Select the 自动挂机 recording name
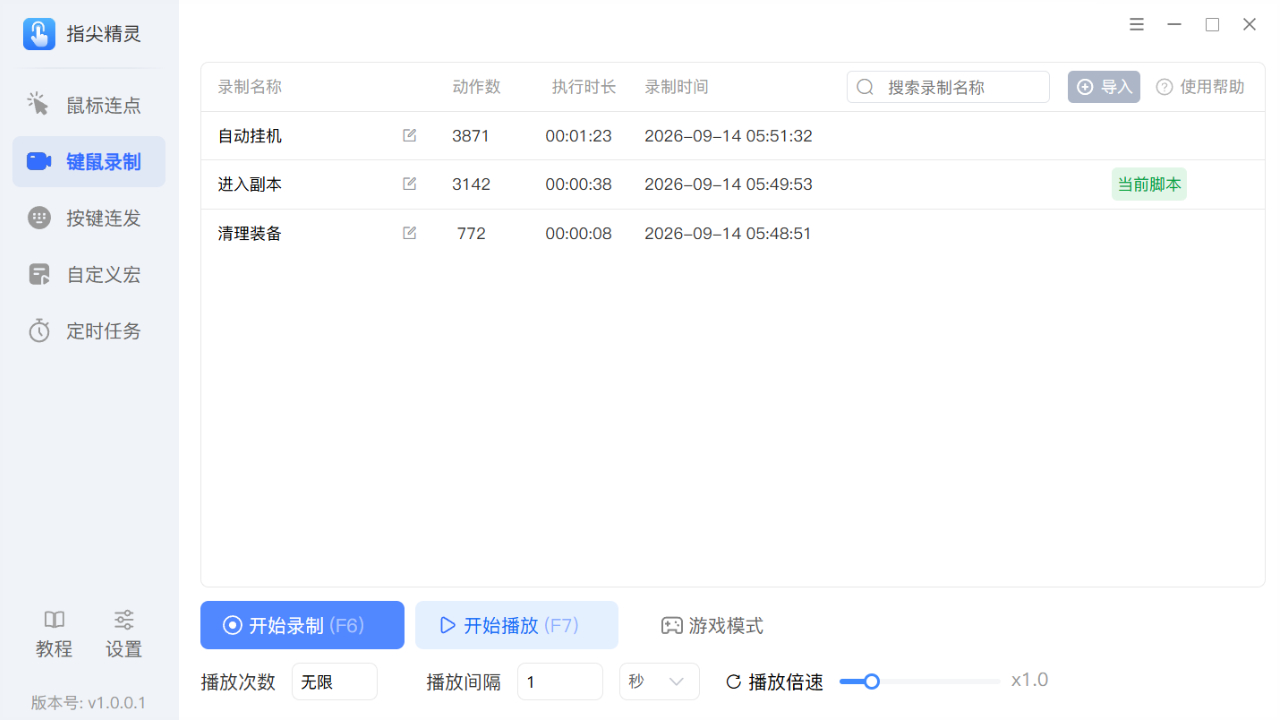1280x720 pixels. 250,136
